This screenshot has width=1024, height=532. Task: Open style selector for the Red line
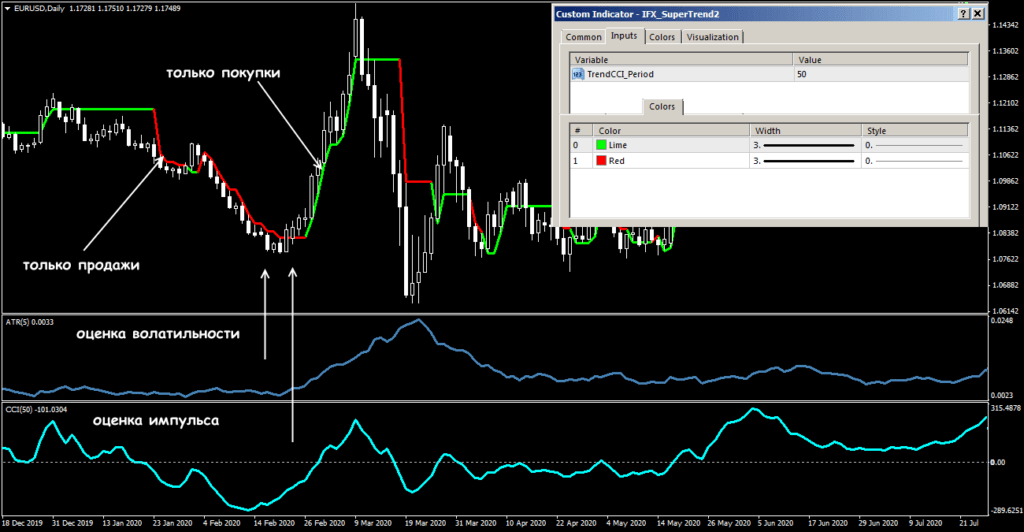click(x=914, y=160)
